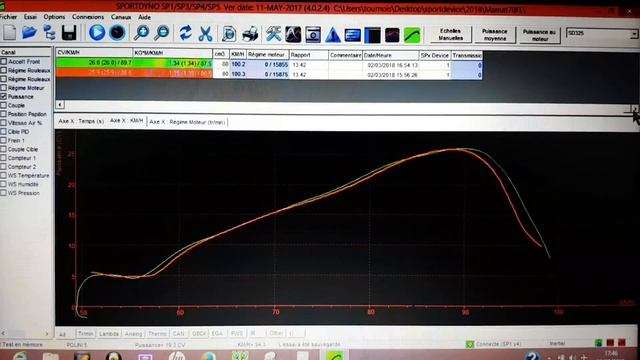
Task: Switch to the Axe X : Régime Moteur tab
Action: [x=187, y=122]
